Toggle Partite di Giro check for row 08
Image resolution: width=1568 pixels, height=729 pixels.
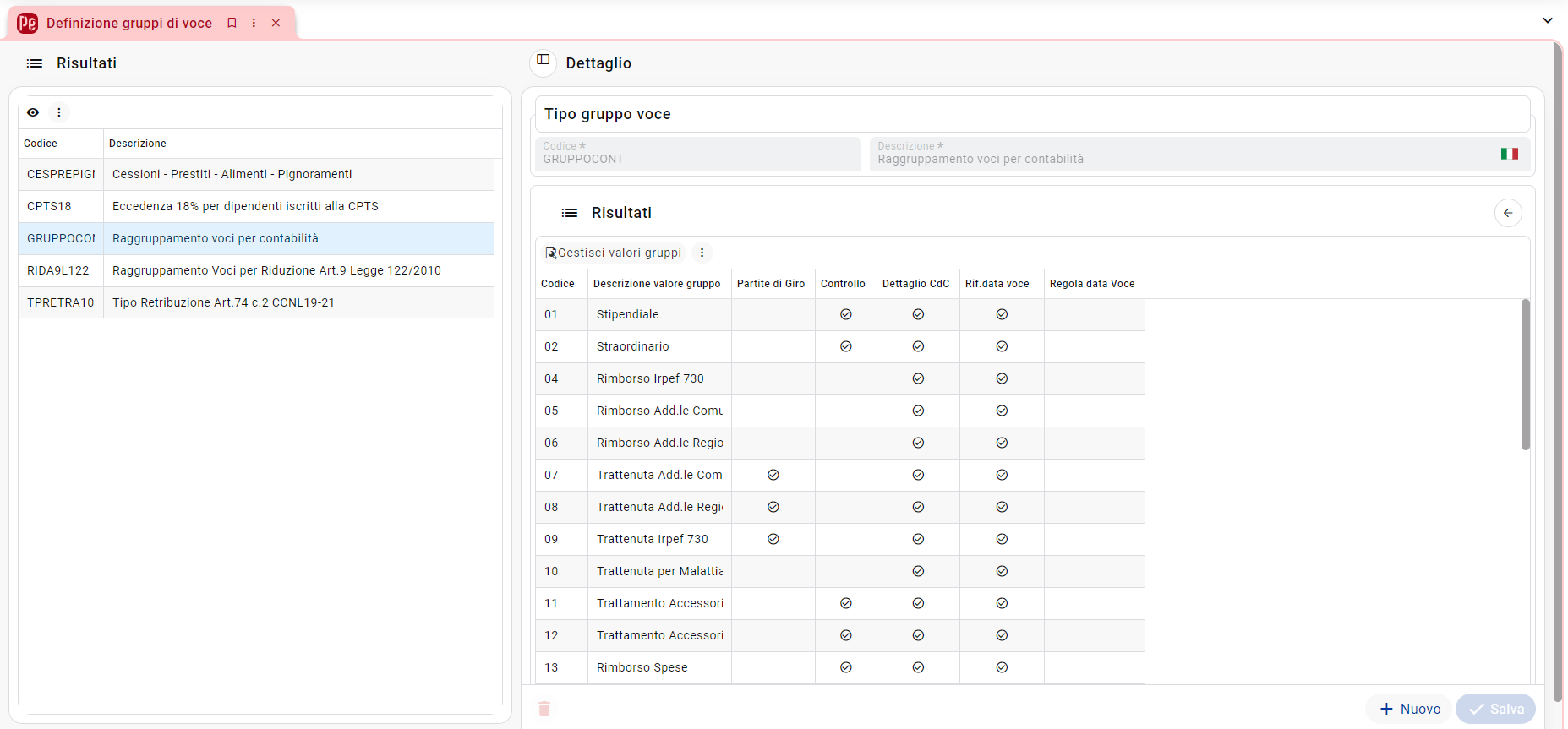click(773, 507)
